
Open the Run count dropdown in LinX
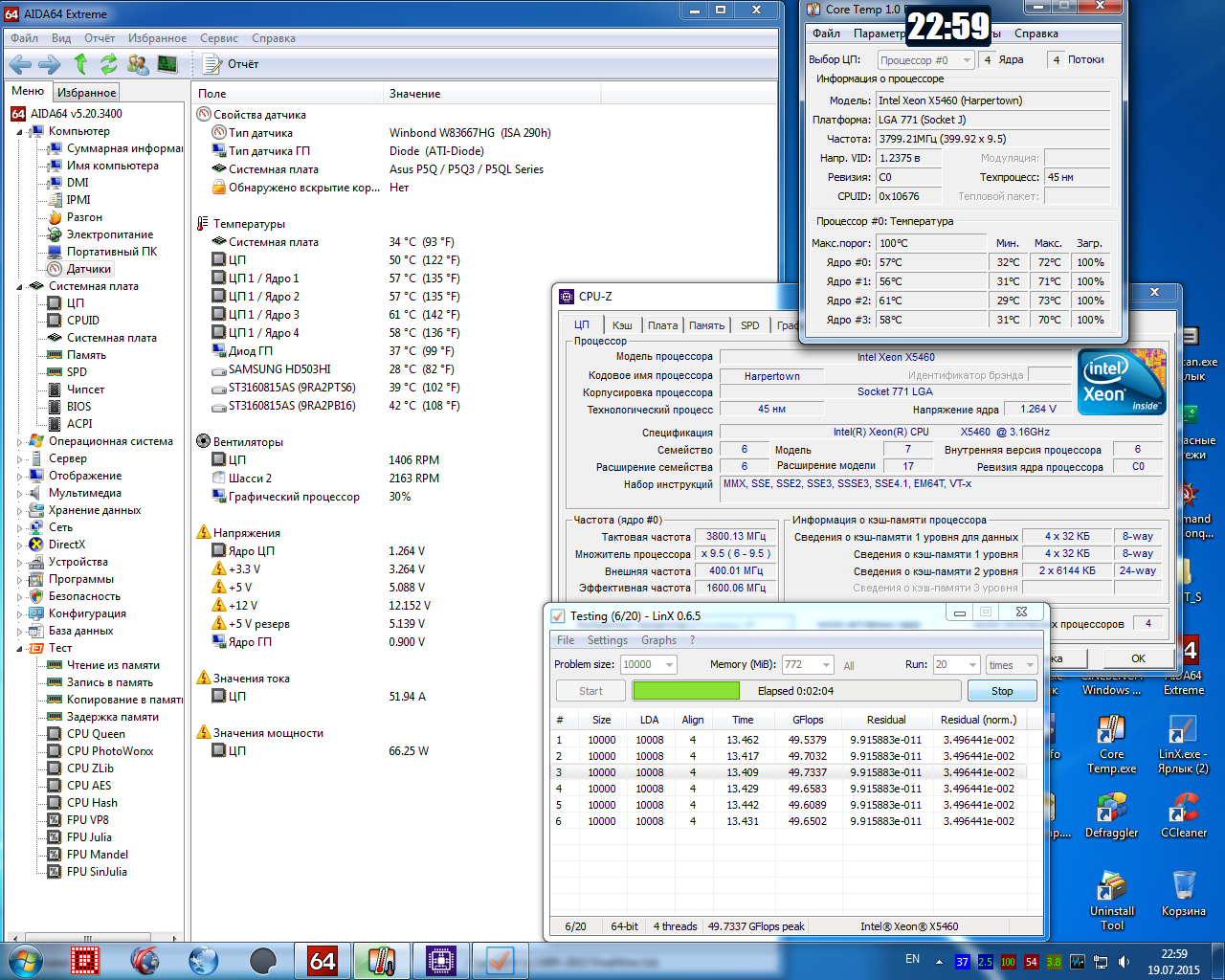(957, 665)
